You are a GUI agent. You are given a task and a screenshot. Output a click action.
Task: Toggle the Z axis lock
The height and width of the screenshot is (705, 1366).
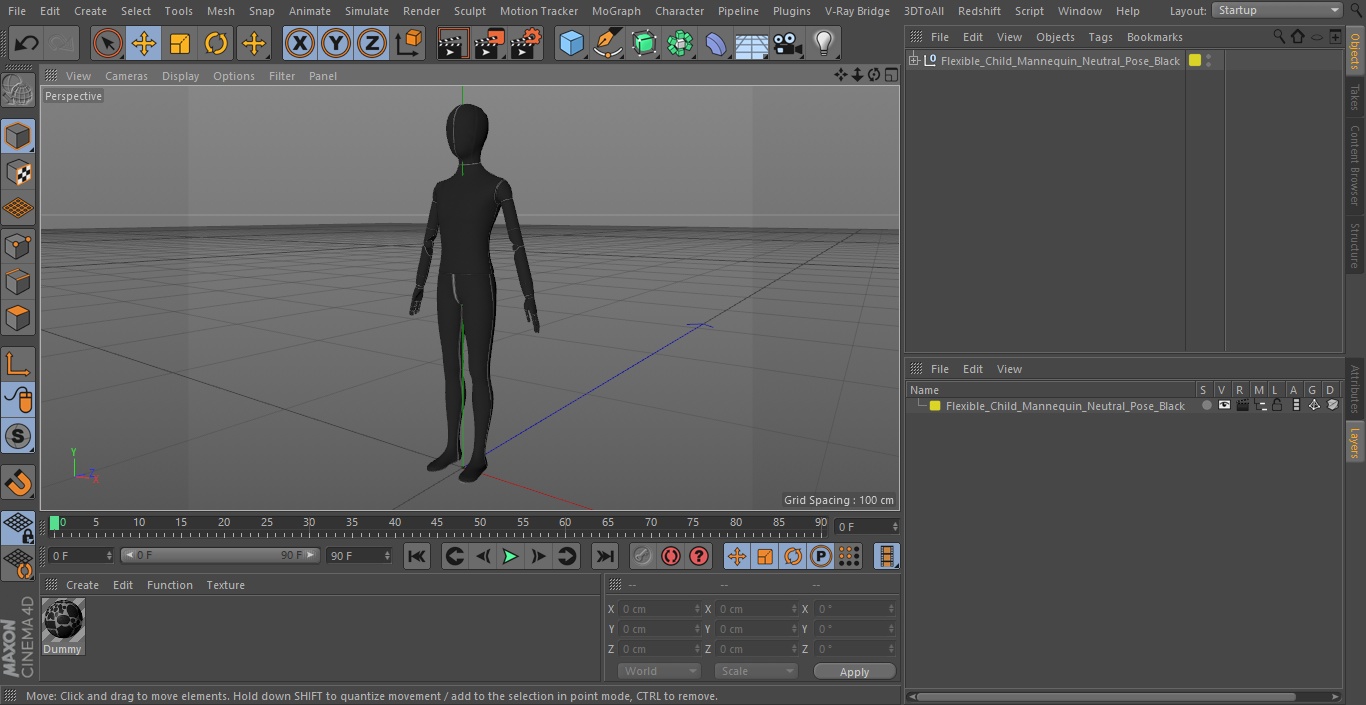pyautogui.click(x=372, y=43)
